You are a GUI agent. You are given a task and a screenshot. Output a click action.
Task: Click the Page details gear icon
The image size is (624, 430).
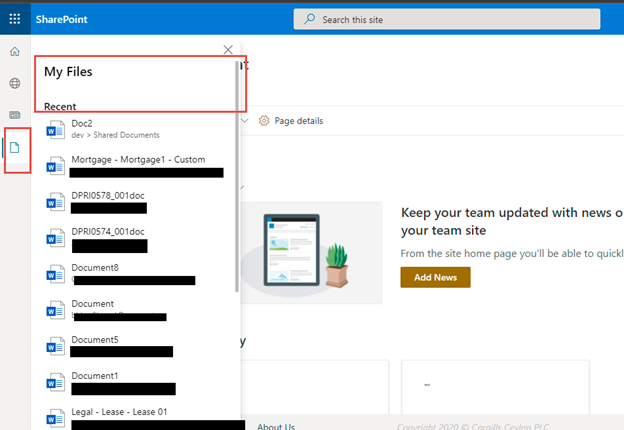pyautogui.click(x=265, y=121)
